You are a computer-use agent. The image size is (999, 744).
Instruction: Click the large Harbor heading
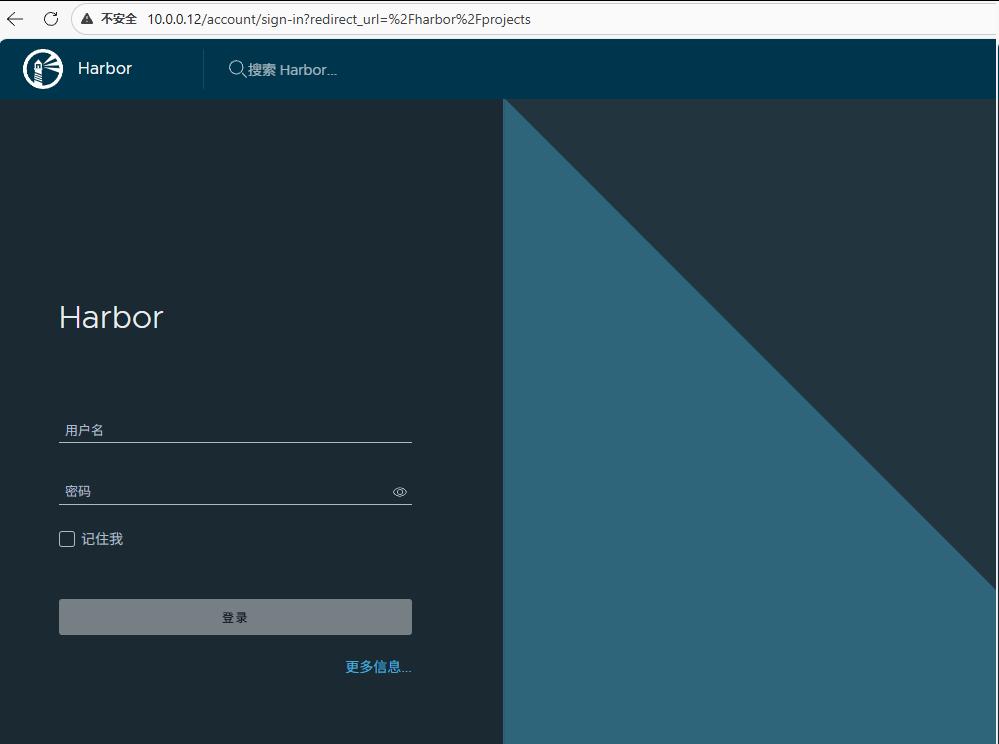(111, 317)
